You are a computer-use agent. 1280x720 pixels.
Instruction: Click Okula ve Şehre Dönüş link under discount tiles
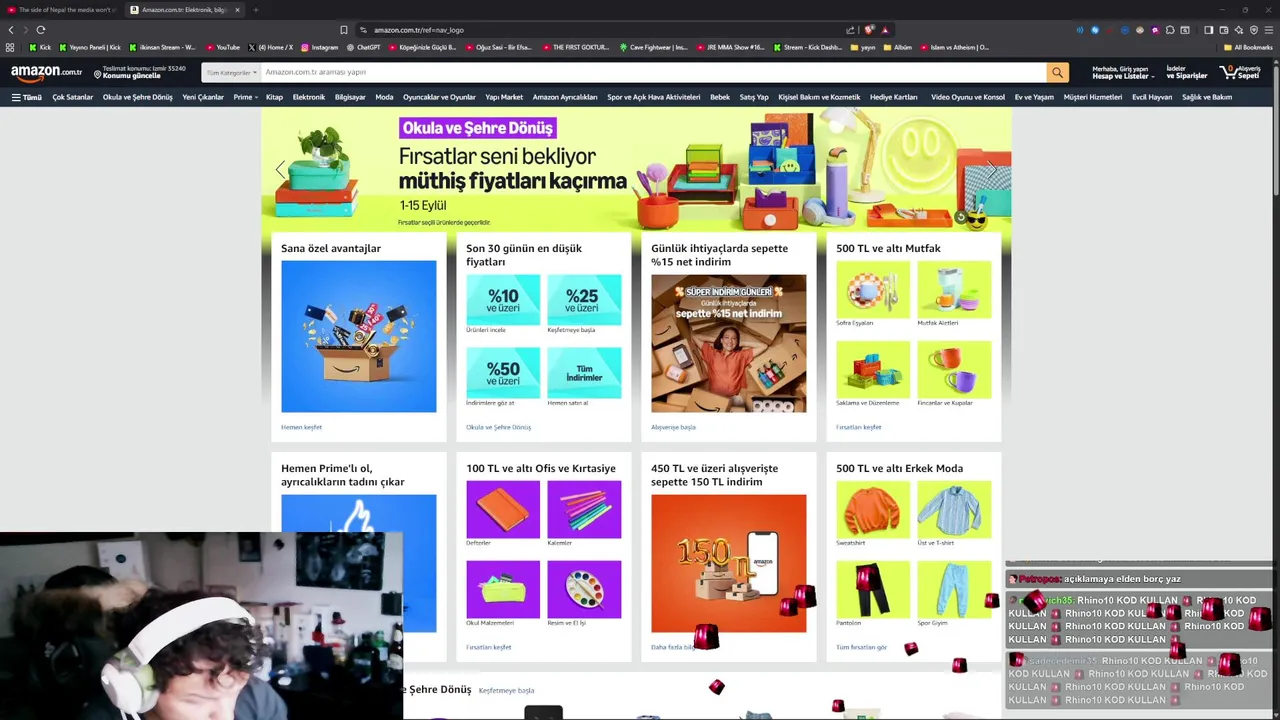(x=498, y=427)
